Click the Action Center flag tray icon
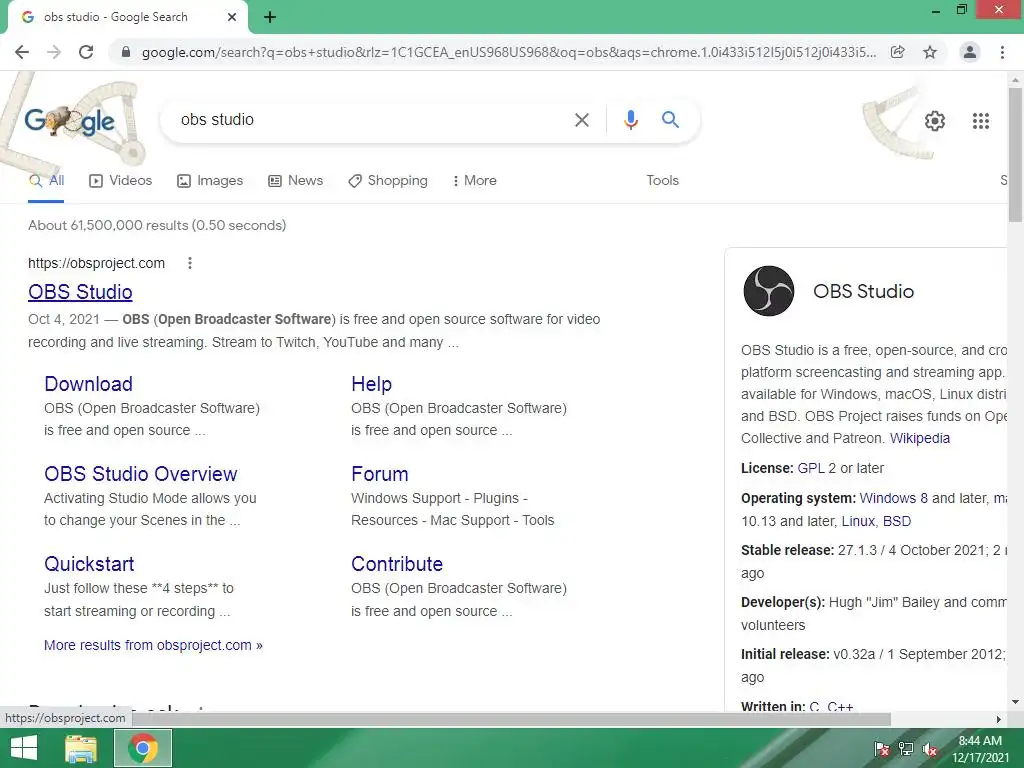 882,749
